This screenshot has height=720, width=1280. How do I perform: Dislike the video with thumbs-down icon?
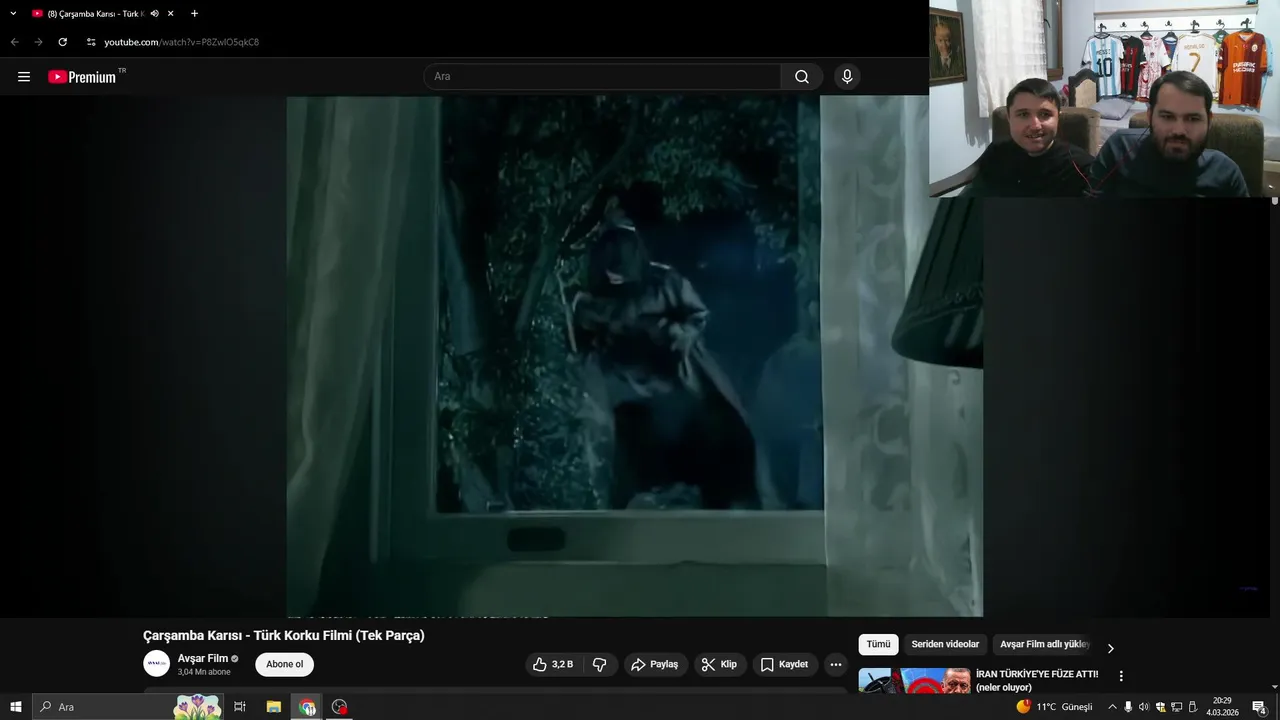click(x=600, y=664)
